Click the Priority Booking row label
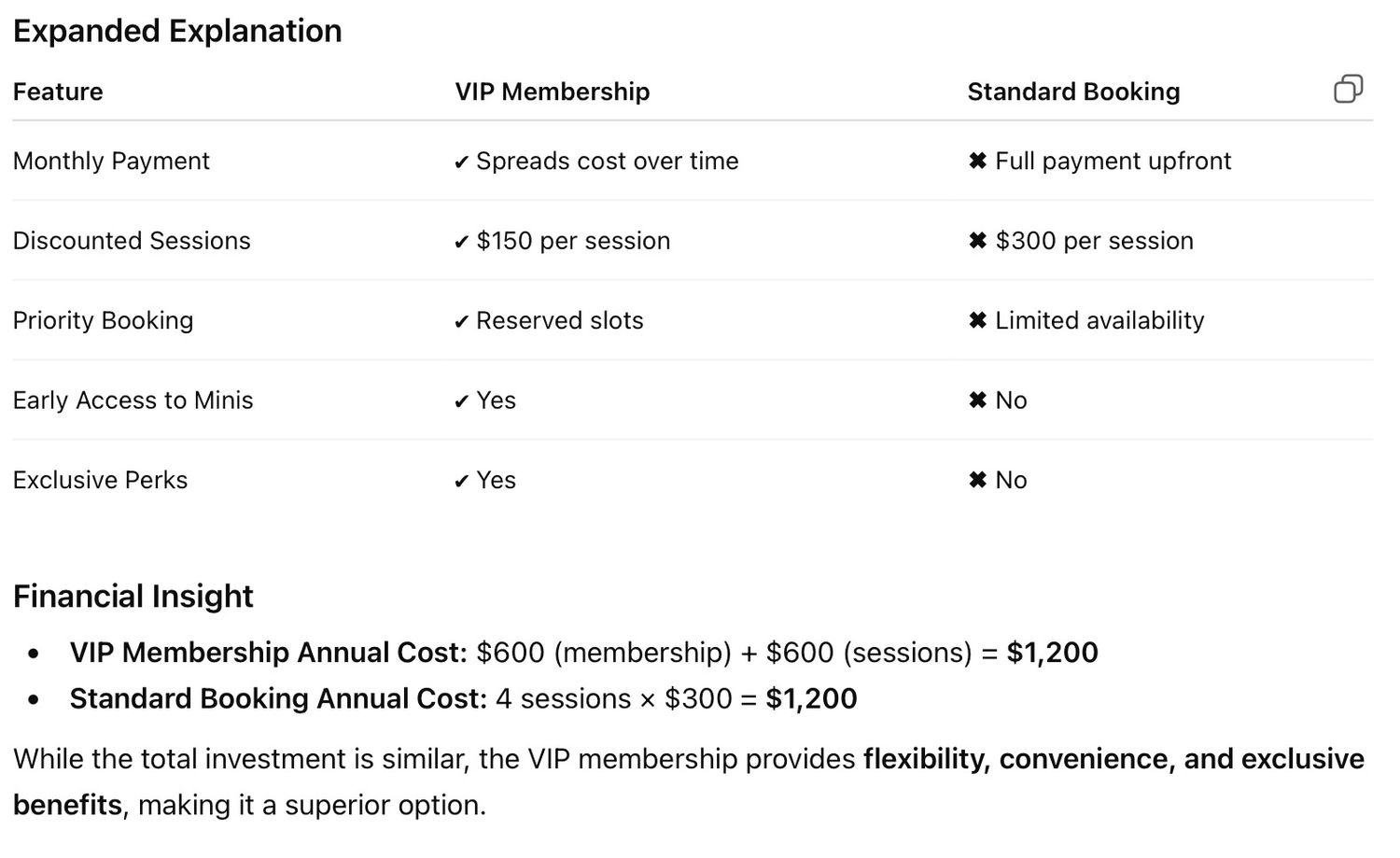The width and height of the screenshot is (1400, 858). tap(103, 321)
